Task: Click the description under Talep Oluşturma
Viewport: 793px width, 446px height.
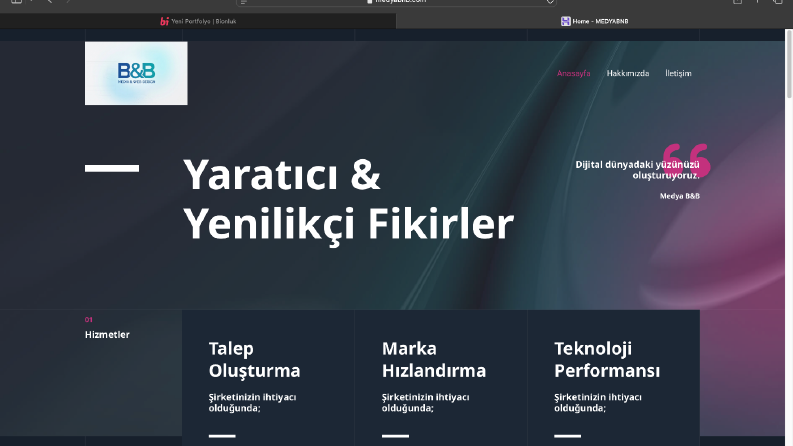Action: pos(252,403)
